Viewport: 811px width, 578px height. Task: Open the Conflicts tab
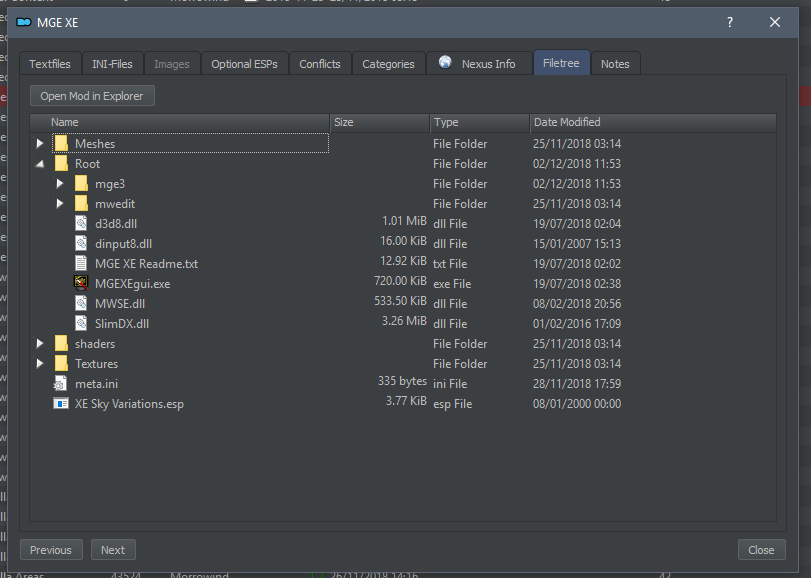[320, 64]
